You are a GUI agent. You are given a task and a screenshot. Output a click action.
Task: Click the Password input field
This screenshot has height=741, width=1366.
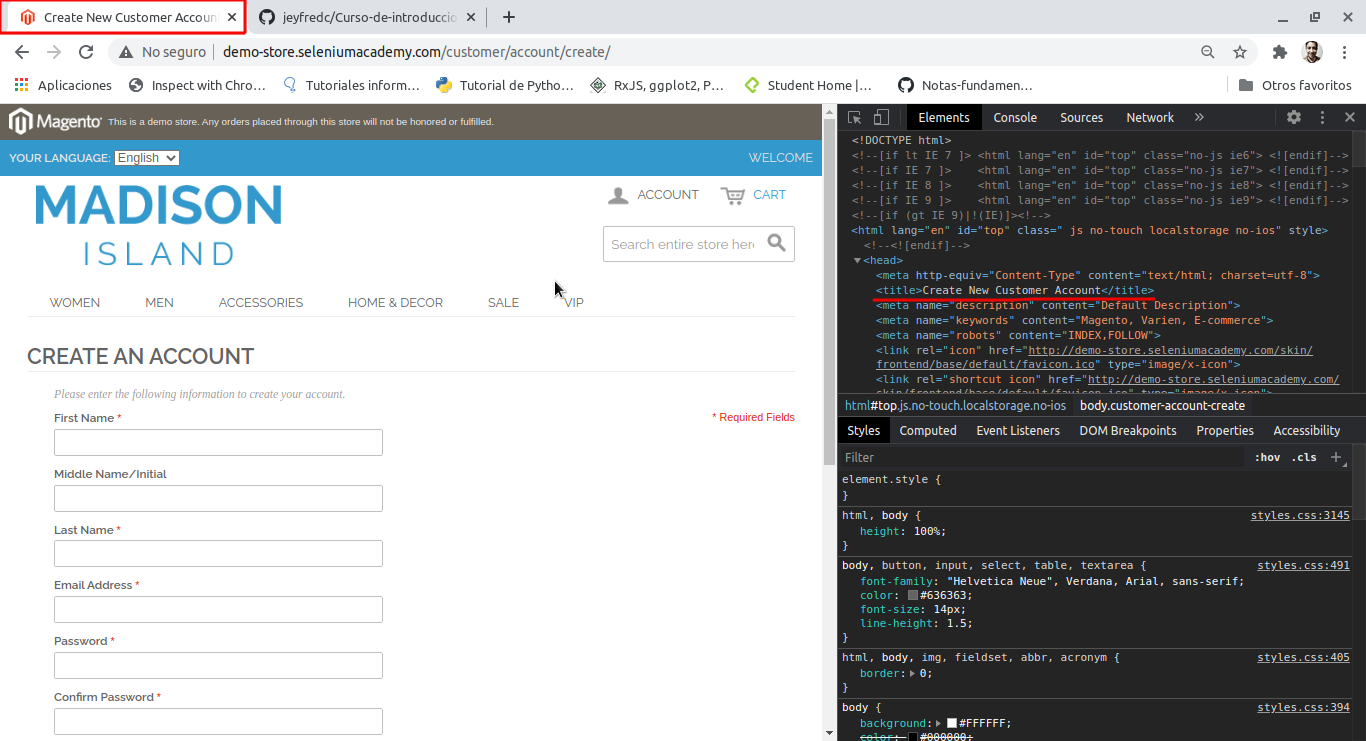[218, 665]
